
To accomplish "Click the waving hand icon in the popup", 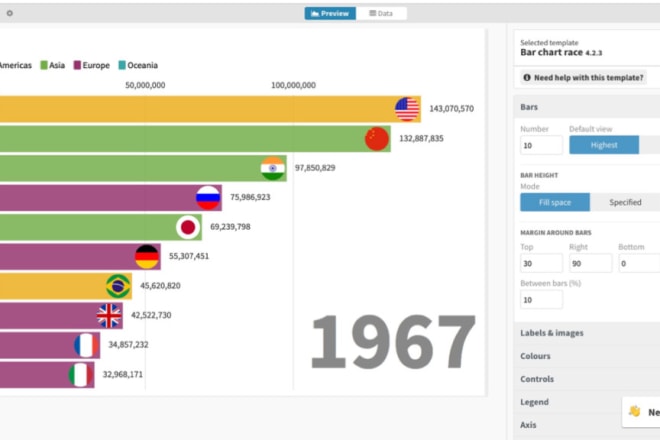I will click(634, 411).
